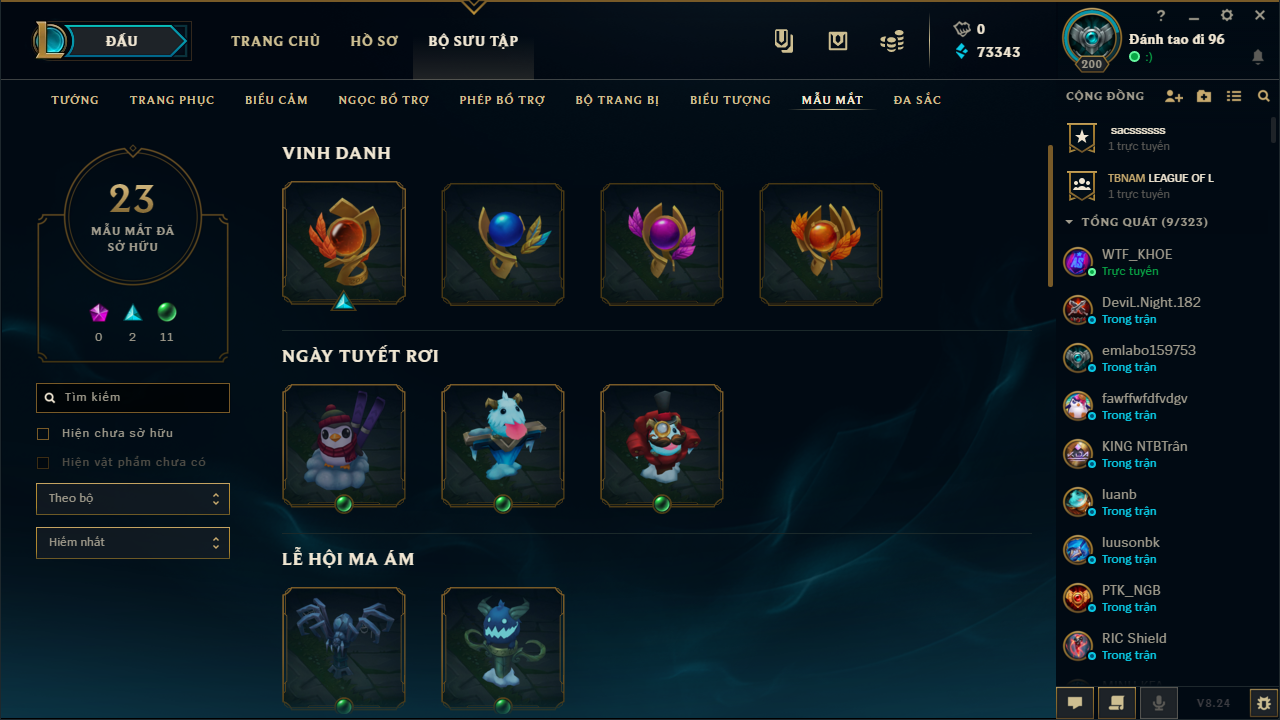Mute voice with the microphone icon
This screenshot has height=720, width=1280.
point(1159,703)
